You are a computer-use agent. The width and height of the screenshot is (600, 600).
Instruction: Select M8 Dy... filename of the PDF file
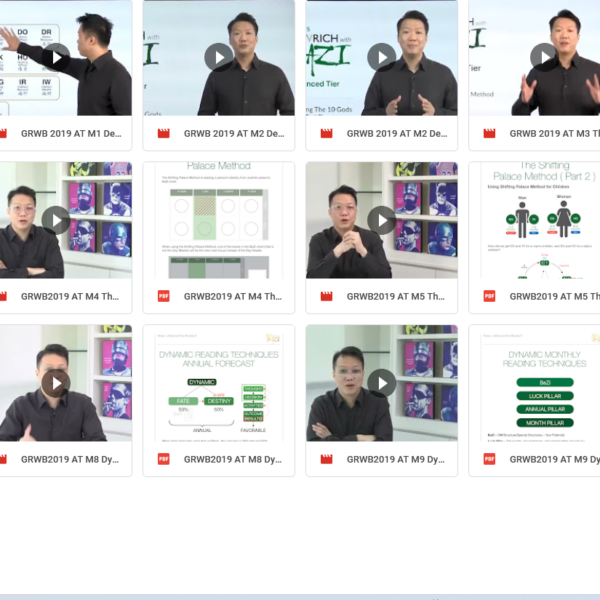point(233,459)
